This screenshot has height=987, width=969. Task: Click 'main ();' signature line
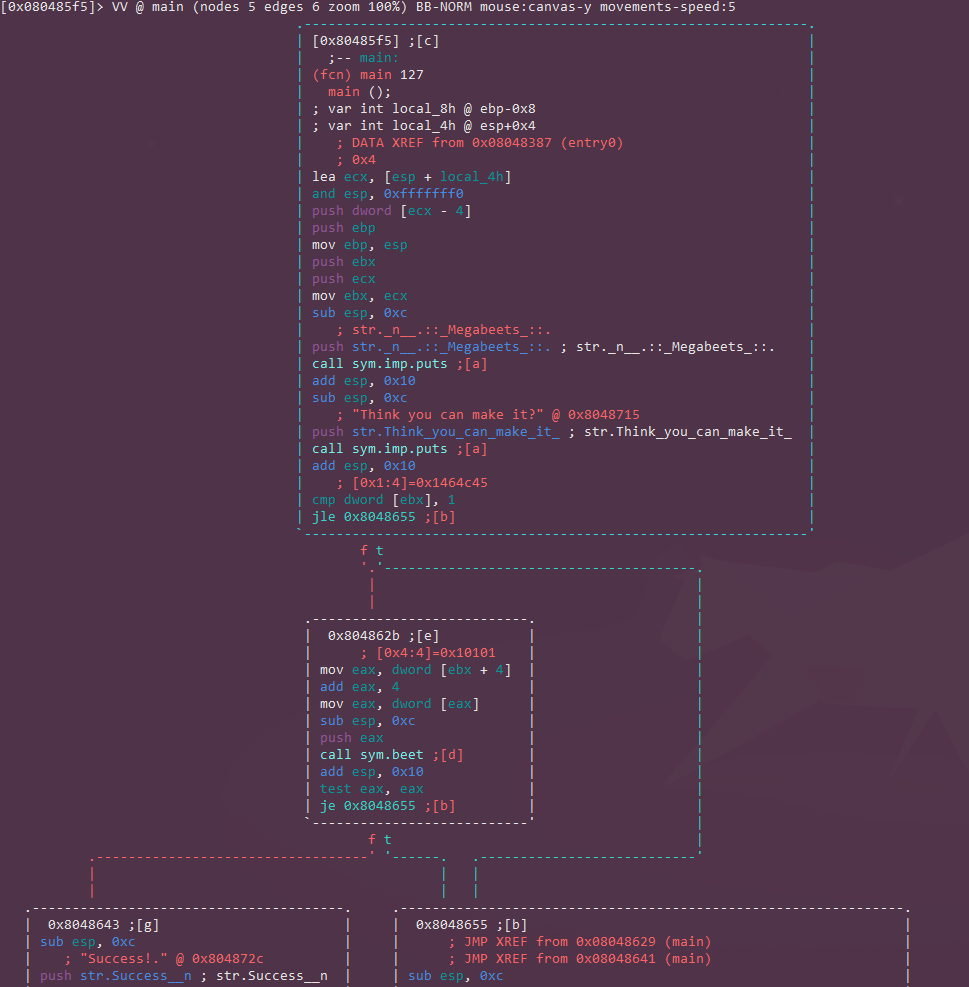point(360,92)
